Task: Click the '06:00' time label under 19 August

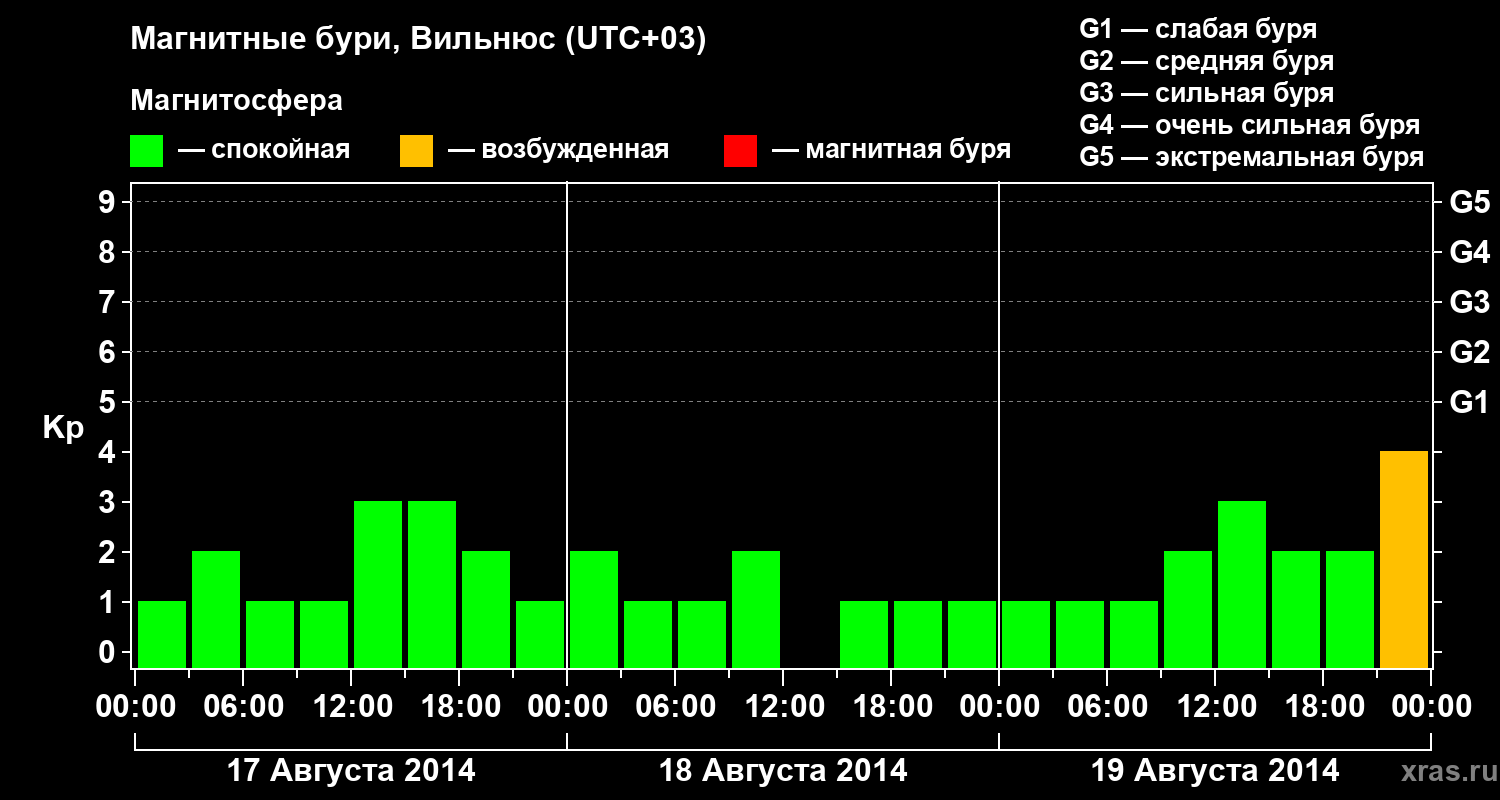Action: coord(1106,707)
